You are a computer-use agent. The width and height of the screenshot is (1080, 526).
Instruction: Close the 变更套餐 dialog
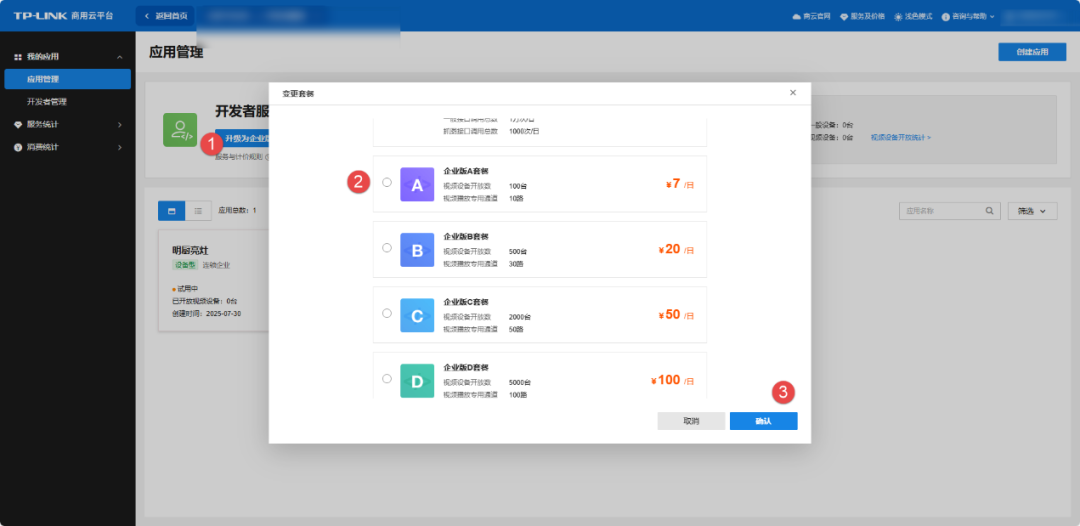793,92
